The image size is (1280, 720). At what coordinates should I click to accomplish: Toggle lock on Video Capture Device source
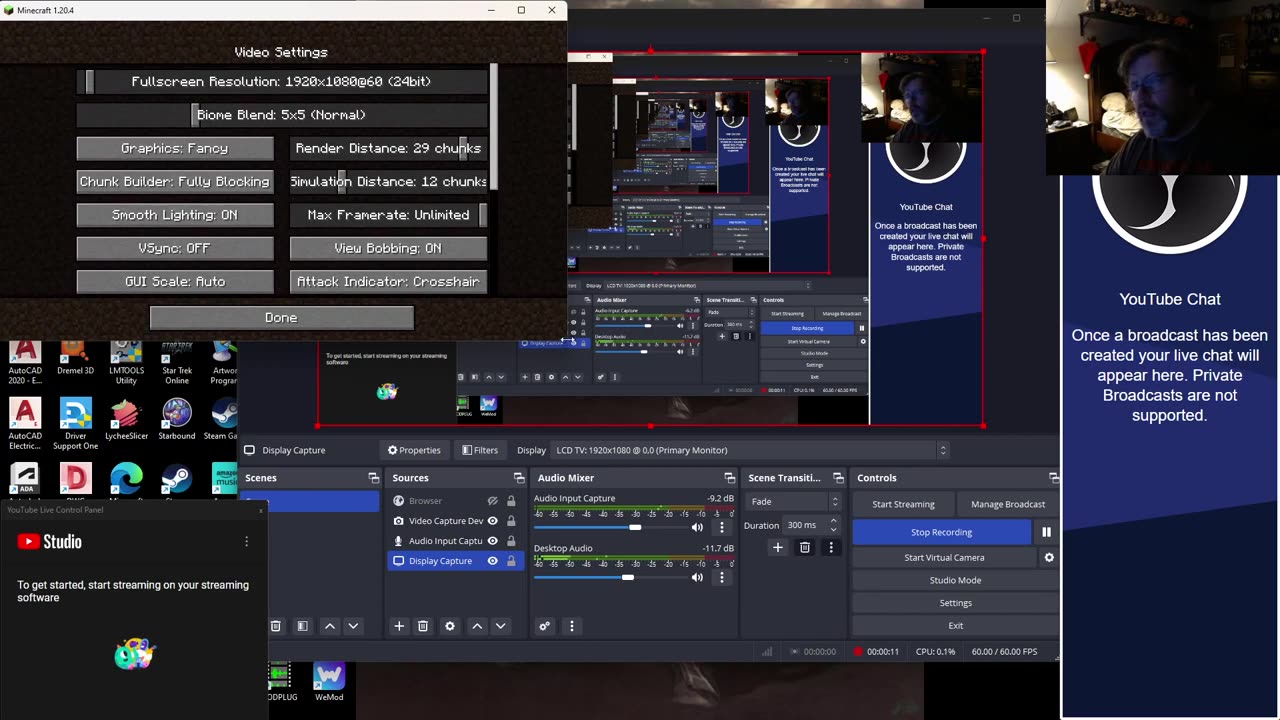(511, 521)
